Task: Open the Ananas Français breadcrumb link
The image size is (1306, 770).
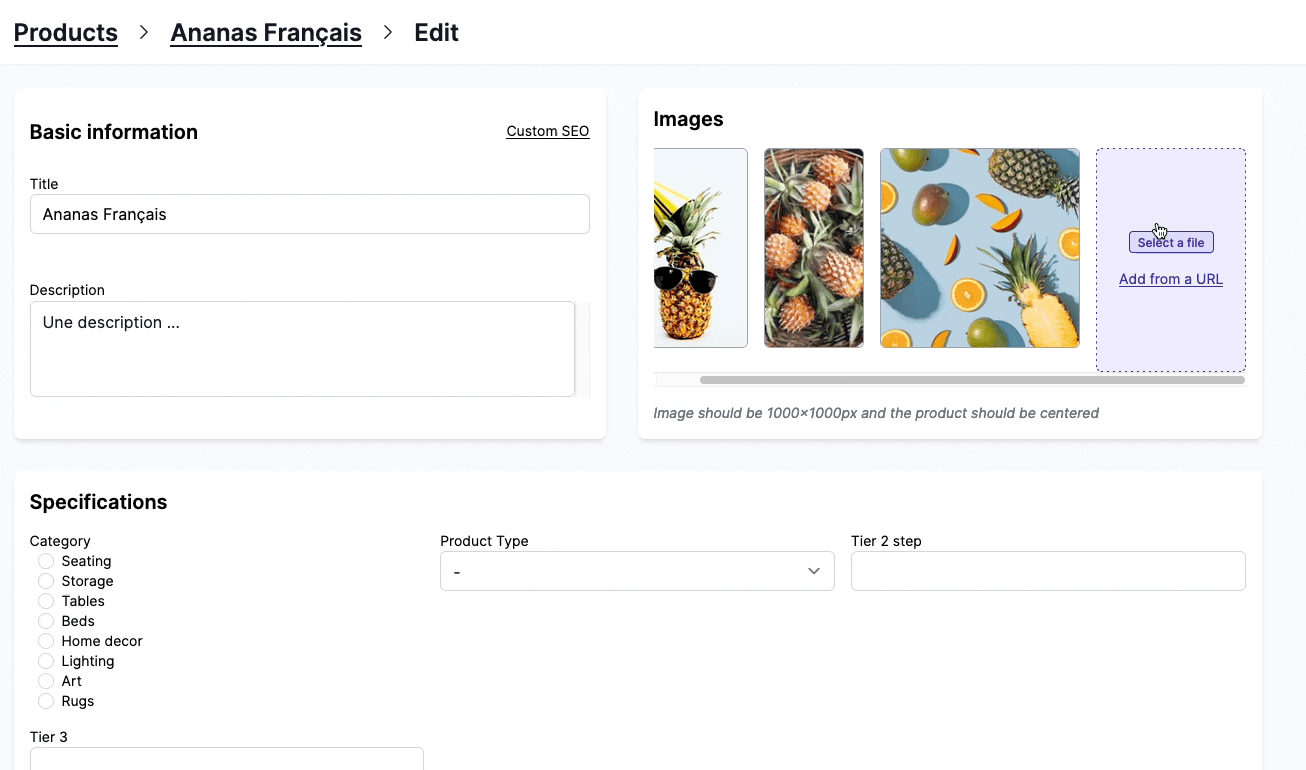Action: pos(266,32)
